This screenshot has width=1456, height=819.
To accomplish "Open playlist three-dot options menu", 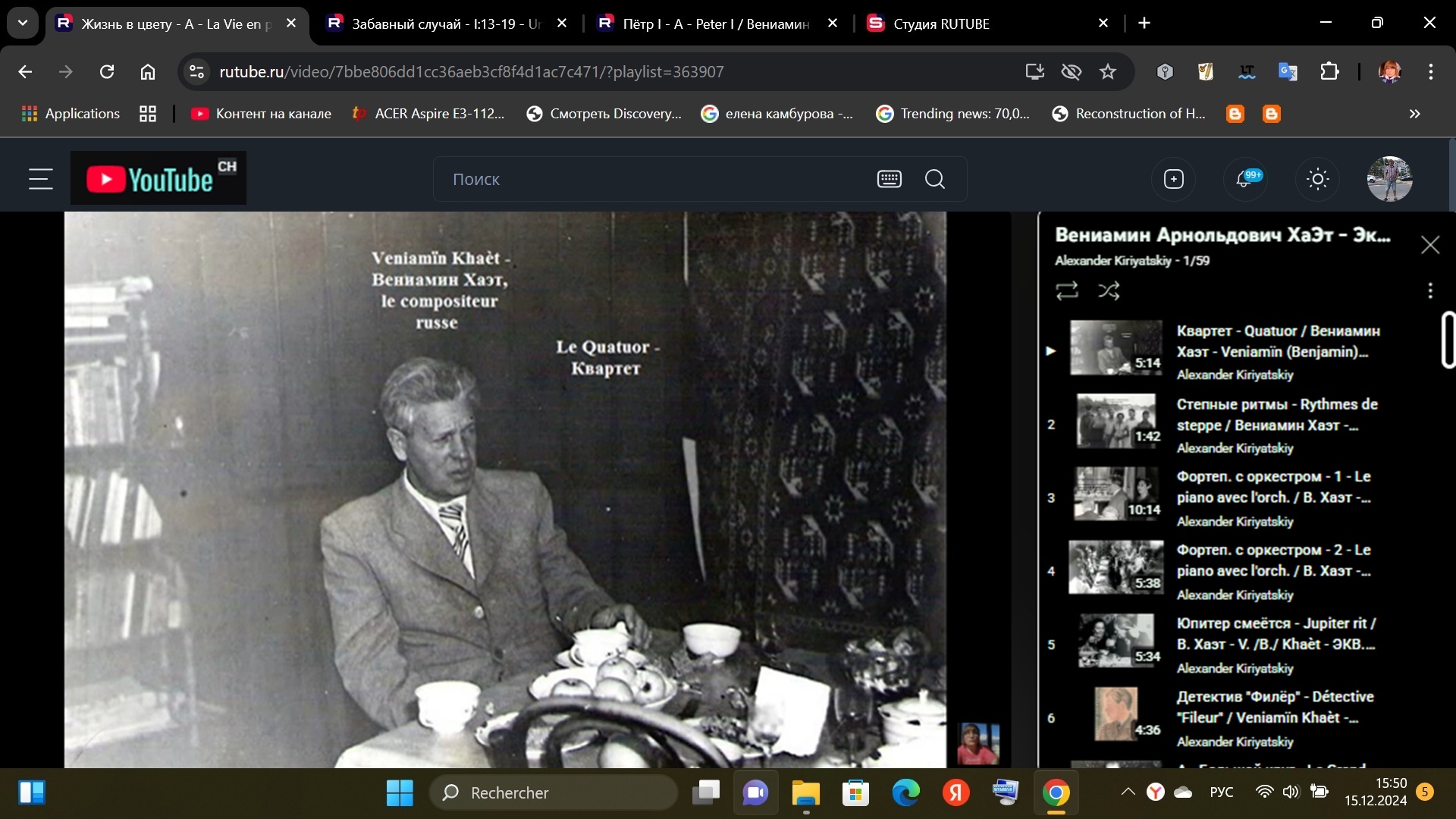I will point(1430,290).
